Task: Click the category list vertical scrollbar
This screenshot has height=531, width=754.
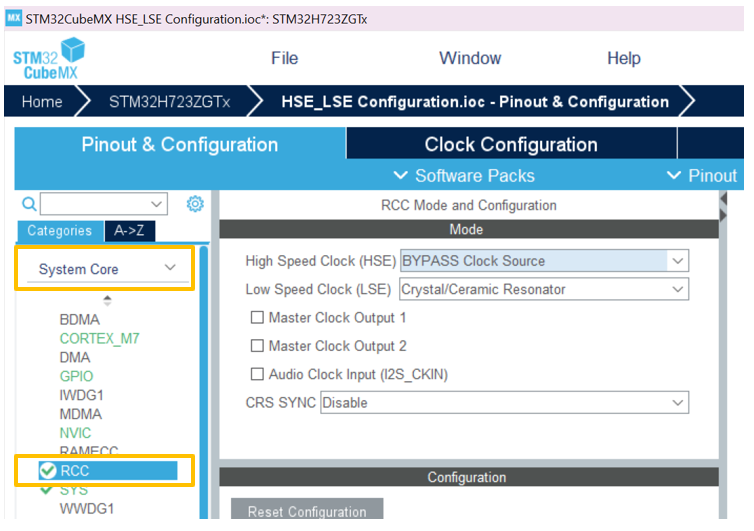Action: pos(204,382)
